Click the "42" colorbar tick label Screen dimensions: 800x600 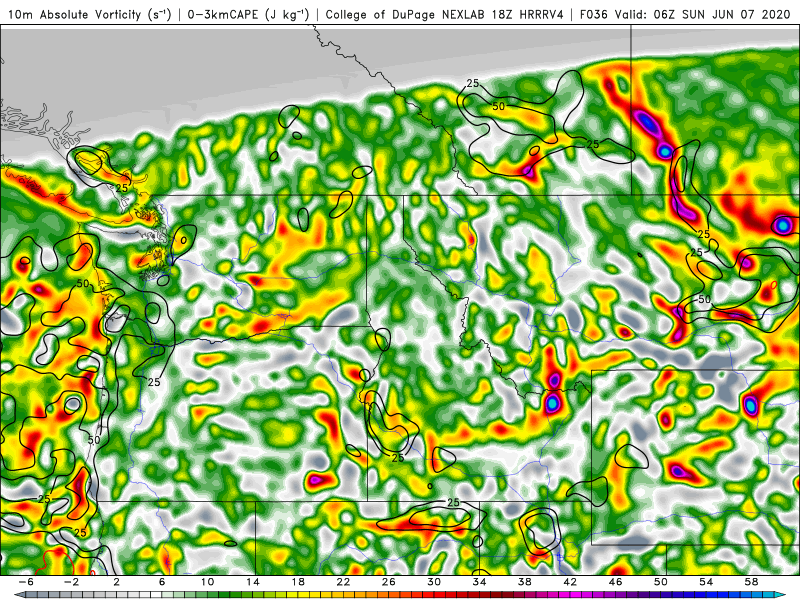[x=570, y=582]
